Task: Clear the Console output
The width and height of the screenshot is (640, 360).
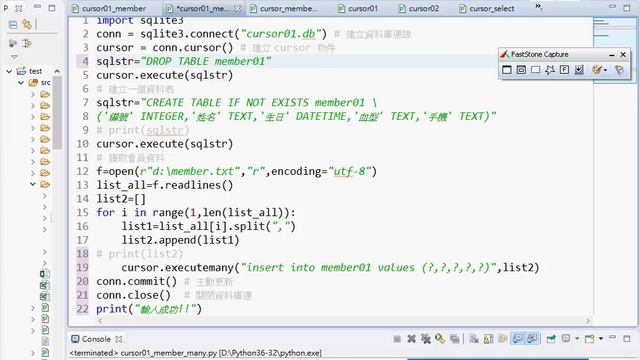Action: (473, 339)
